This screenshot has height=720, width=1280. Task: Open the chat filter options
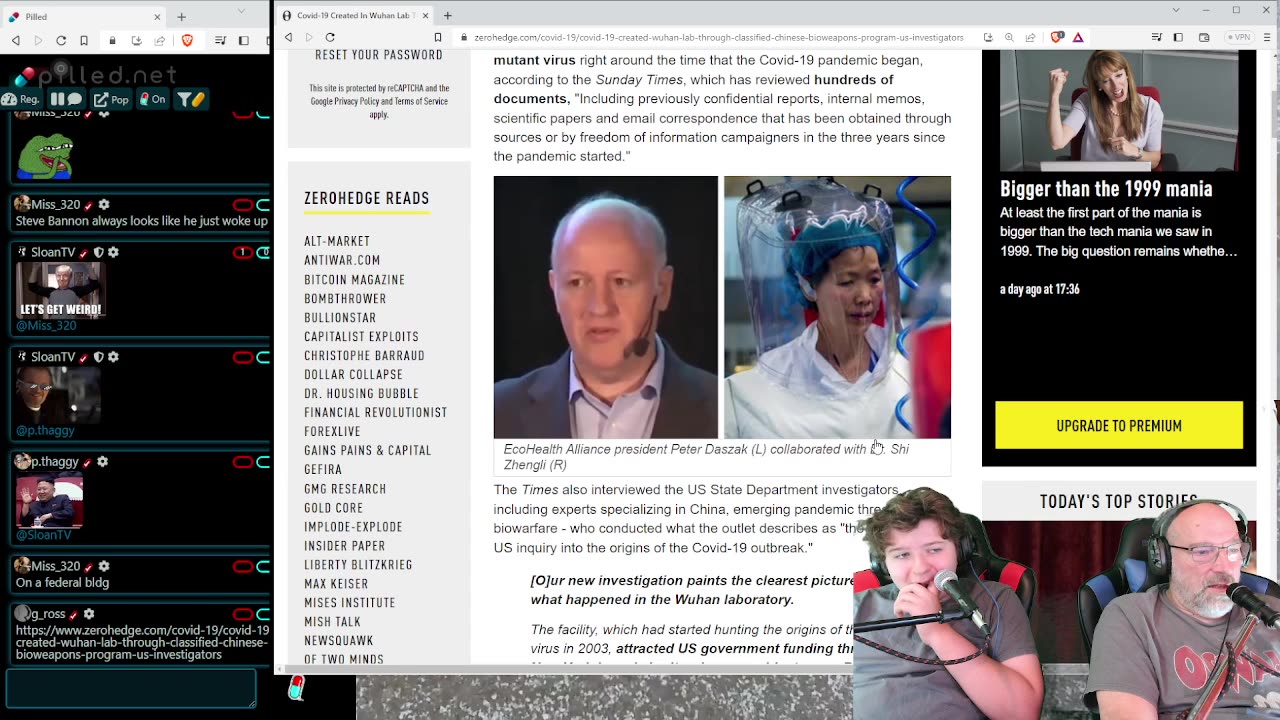click(x=191, y=99)
